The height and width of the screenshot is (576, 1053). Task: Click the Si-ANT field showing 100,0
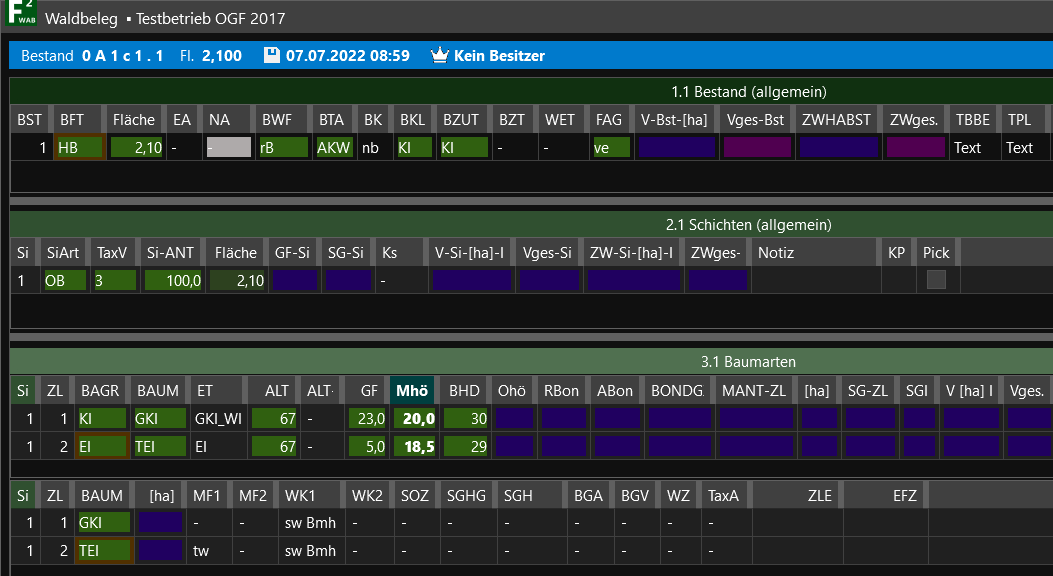(173, 281)
